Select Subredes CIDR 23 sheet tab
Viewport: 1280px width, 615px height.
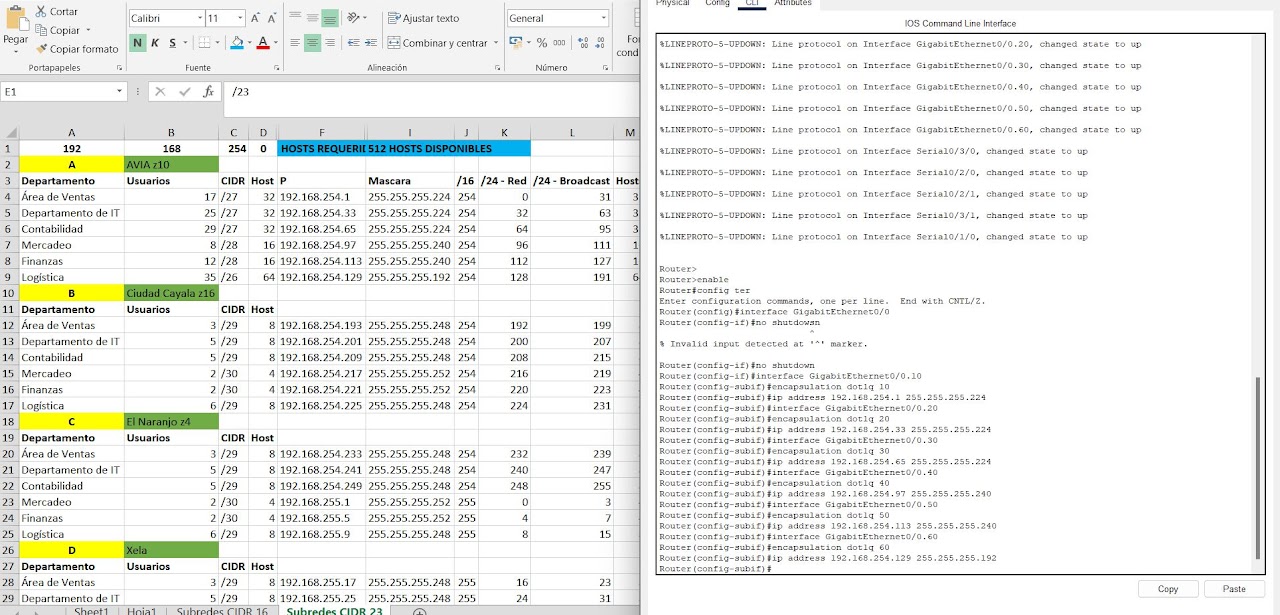pos(334,610)
